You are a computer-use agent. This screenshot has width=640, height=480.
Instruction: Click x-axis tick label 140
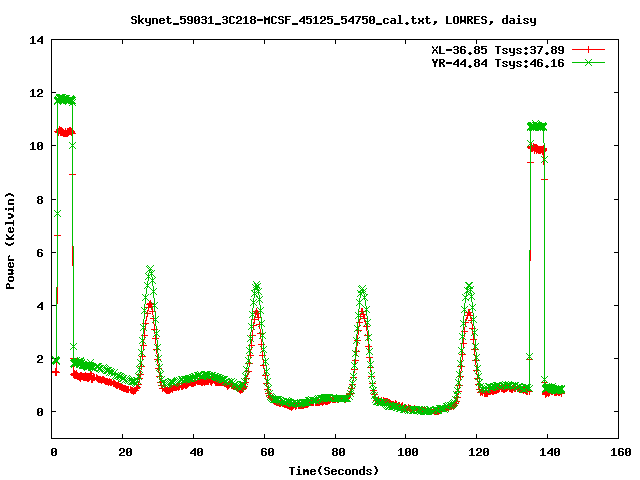550,452
